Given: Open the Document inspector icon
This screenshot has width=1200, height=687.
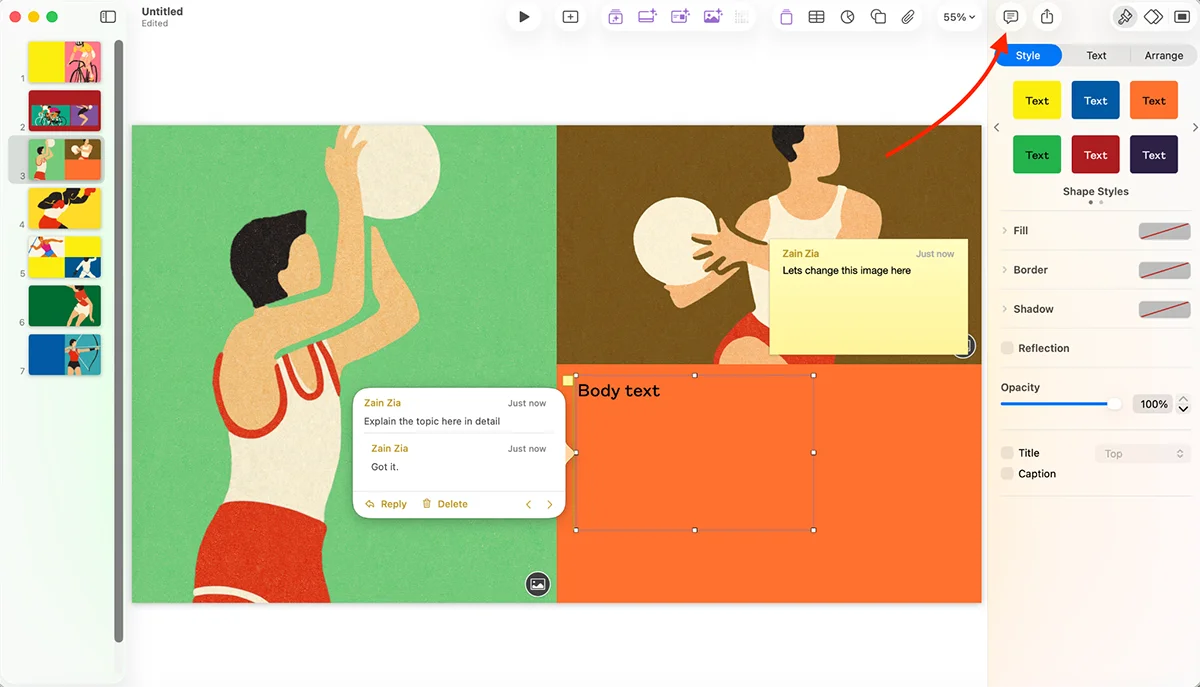Looking at the screenshot, I should pyautogui.click(x=1182, y=17).
